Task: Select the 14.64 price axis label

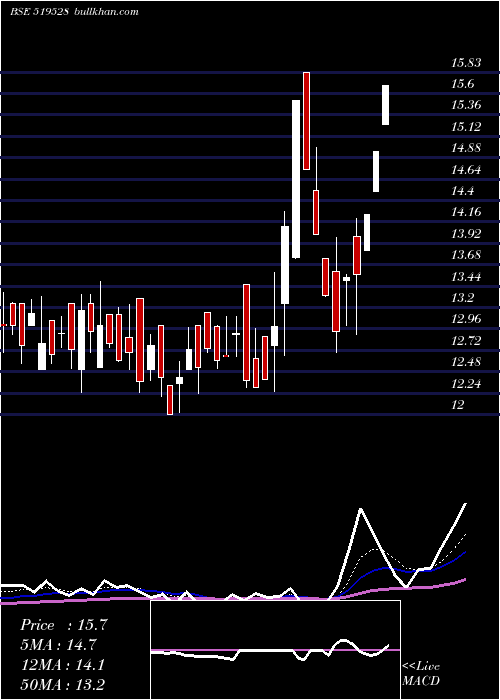Action: coord(466,170)
